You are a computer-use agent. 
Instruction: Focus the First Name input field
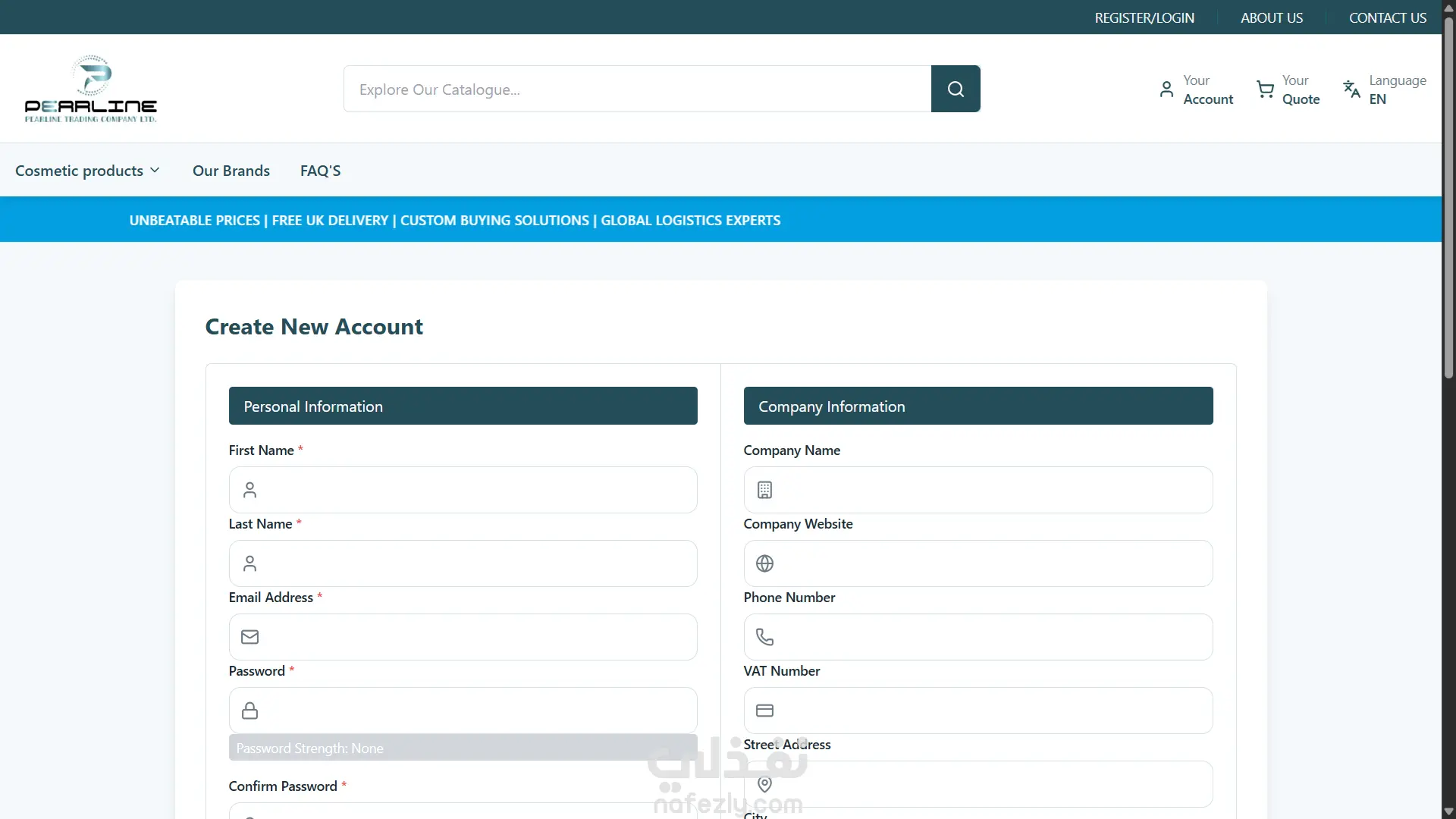[x=463, y=490]
